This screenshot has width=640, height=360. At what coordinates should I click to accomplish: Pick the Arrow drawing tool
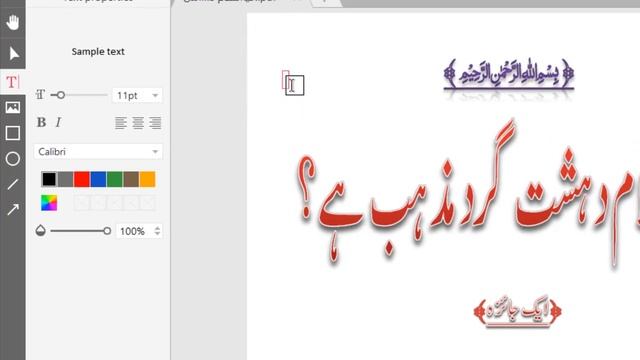13,210
